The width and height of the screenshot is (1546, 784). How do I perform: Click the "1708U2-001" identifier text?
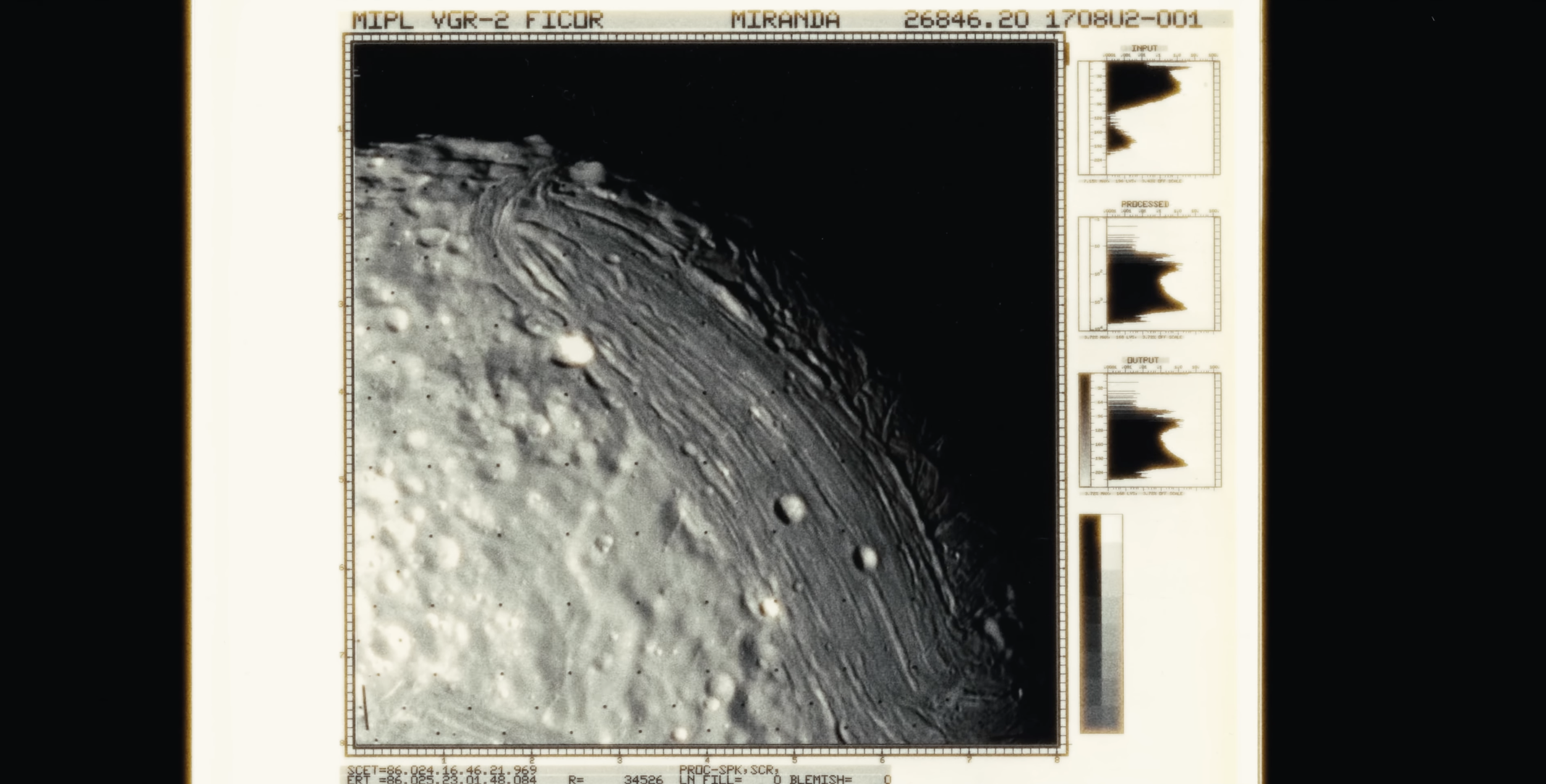pos(1124,20)
